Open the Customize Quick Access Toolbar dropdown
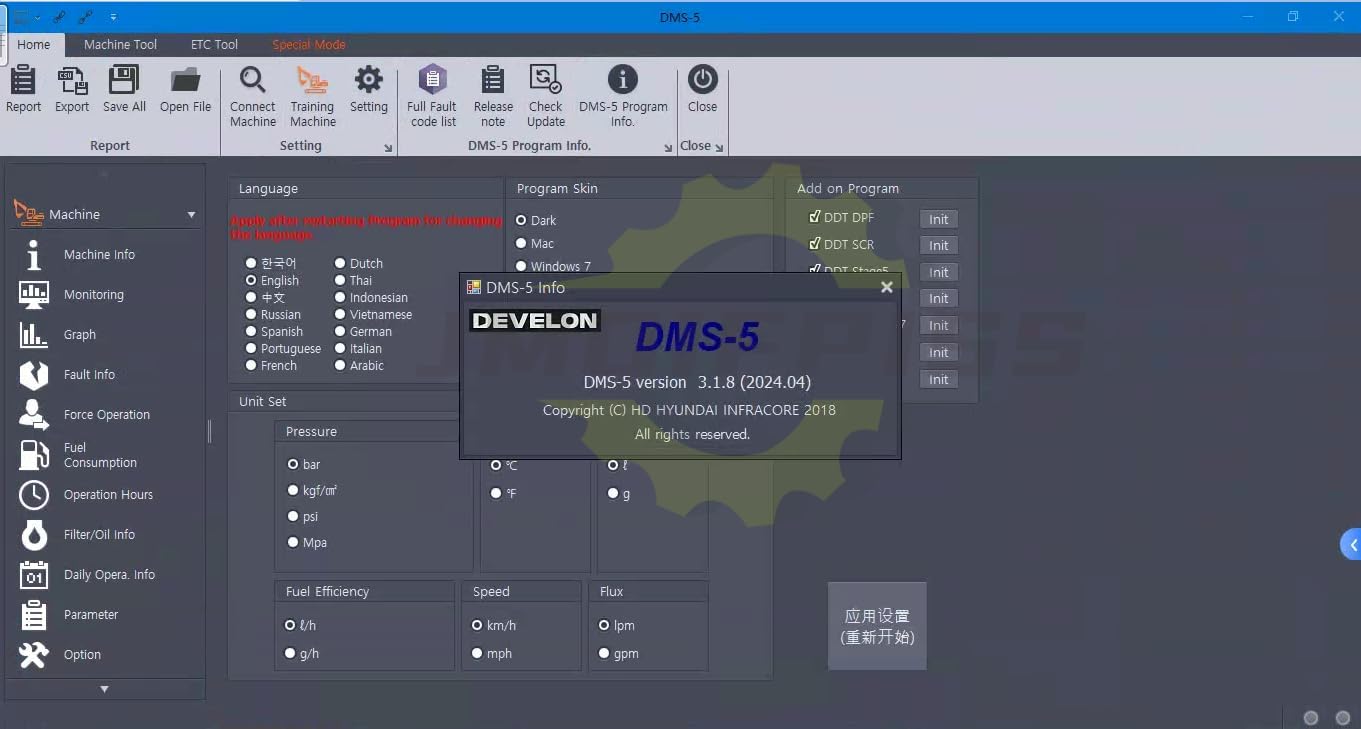1361x729 pixels. pos(113,17)
